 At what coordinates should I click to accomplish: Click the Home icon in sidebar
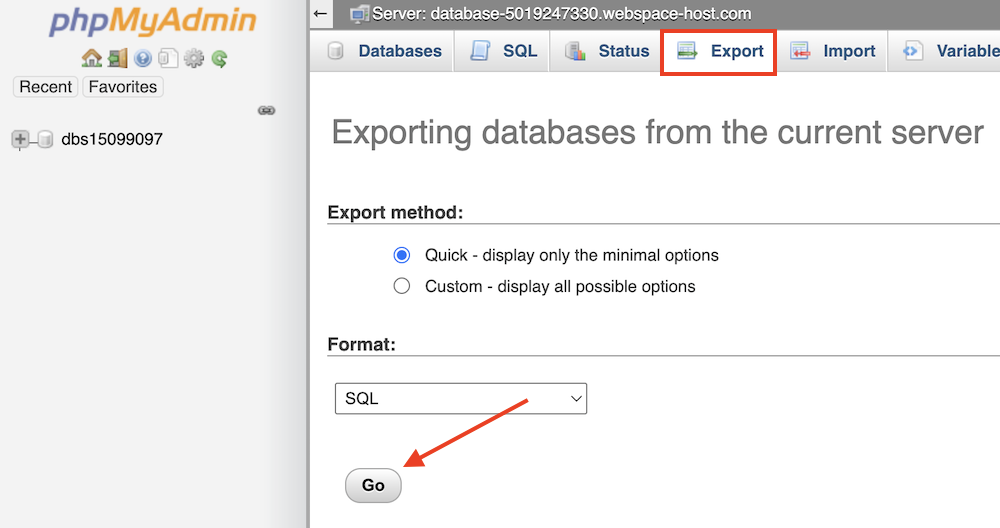coord(91,59)
